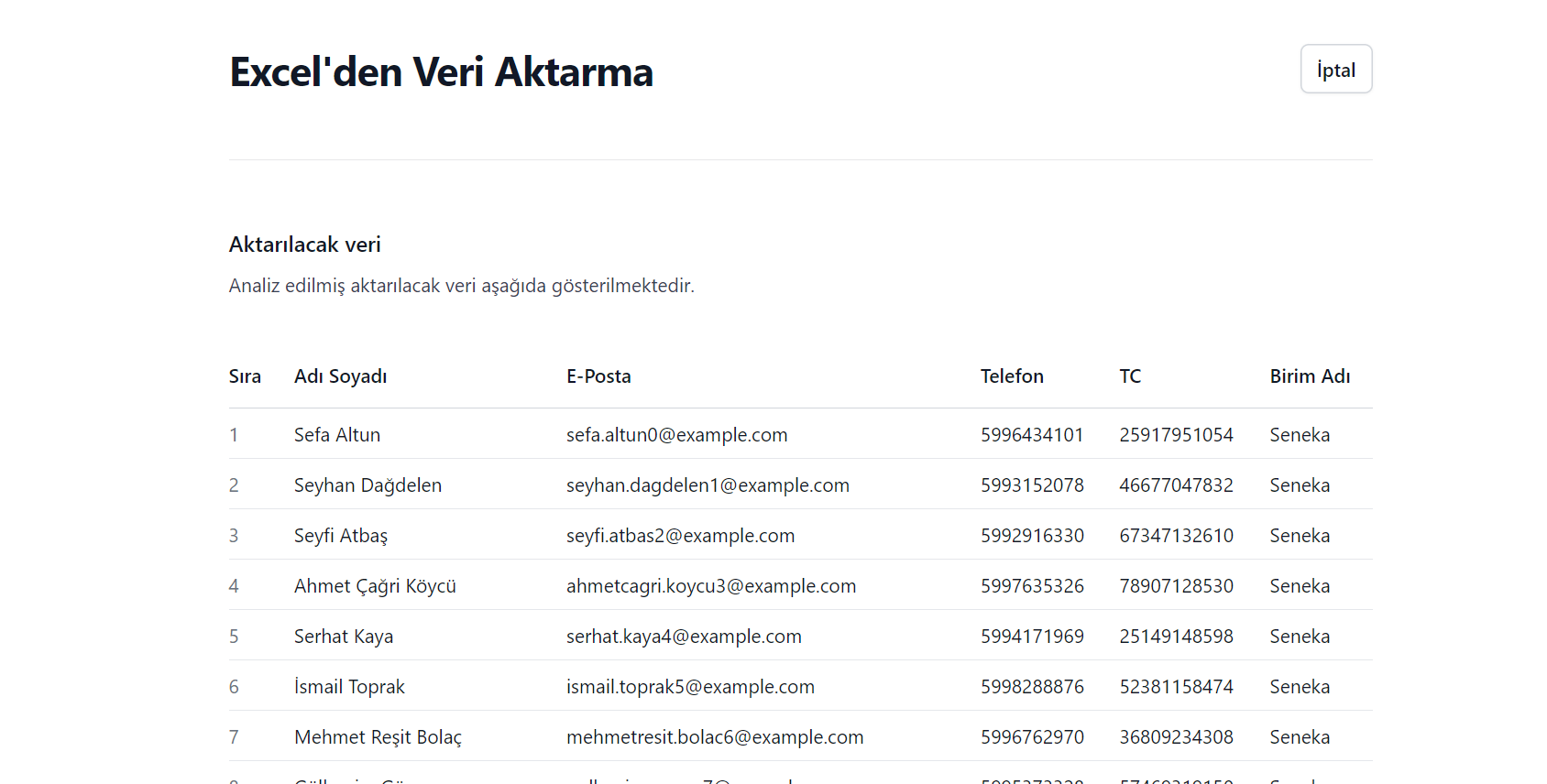Select the Excel'den Veri Aktarma heading
This screenshot has height=784, width=1547.
441,71
